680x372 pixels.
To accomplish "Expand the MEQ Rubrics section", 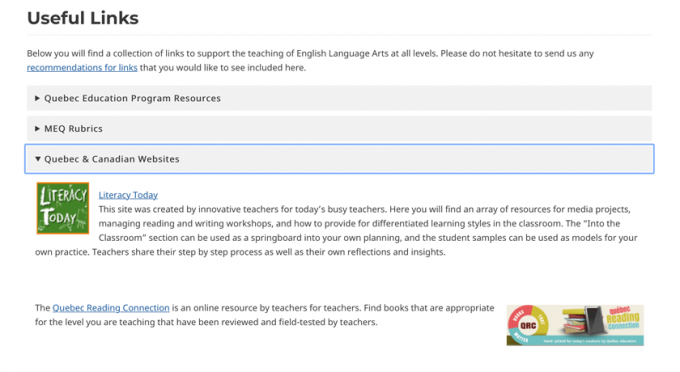I will (x=339, y=128).
